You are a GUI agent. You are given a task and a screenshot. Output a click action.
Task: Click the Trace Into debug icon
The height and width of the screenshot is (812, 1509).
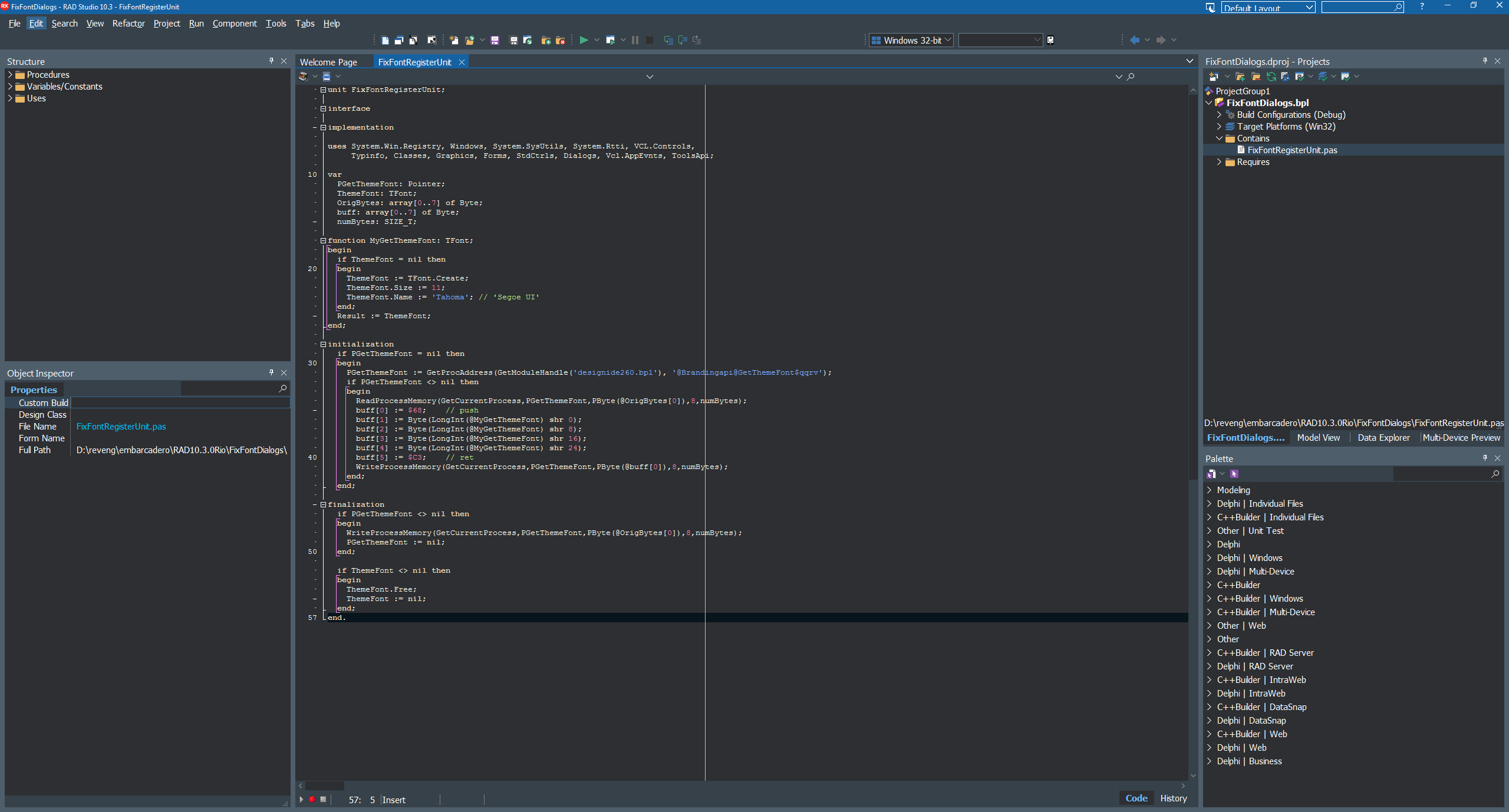tap(668, 40)
